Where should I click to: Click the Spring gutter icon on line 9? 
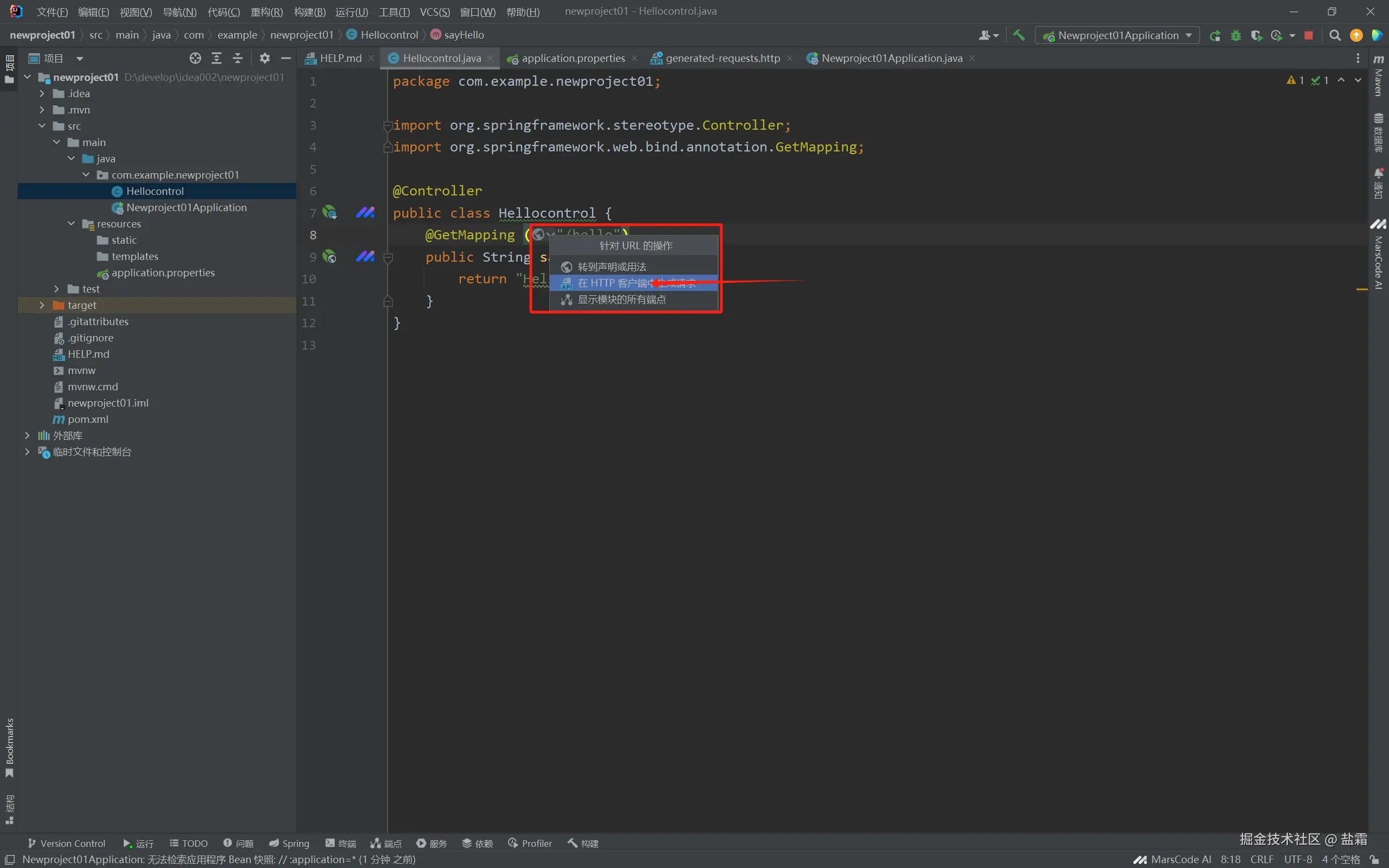[x=329, y=257]
